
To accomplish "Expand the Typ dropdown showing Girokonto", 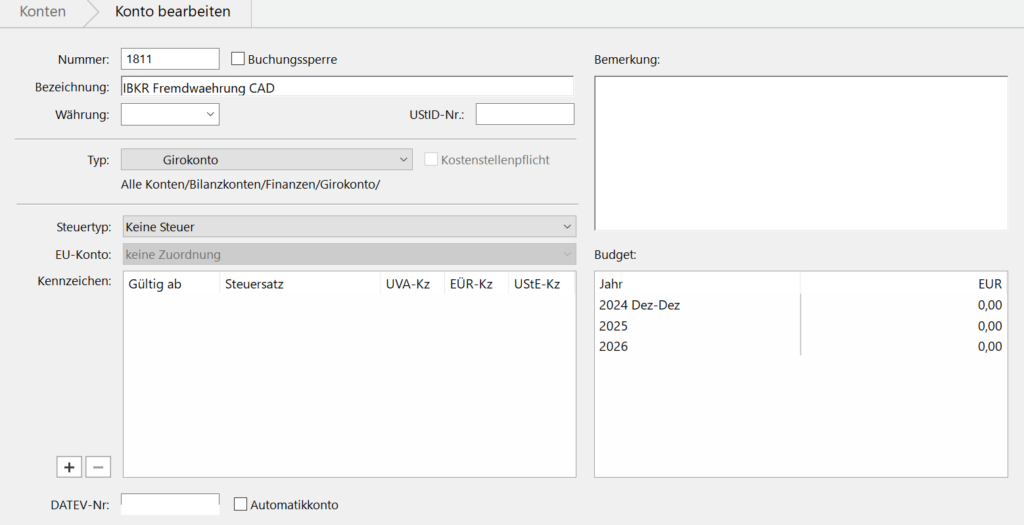I will [266, 160].
